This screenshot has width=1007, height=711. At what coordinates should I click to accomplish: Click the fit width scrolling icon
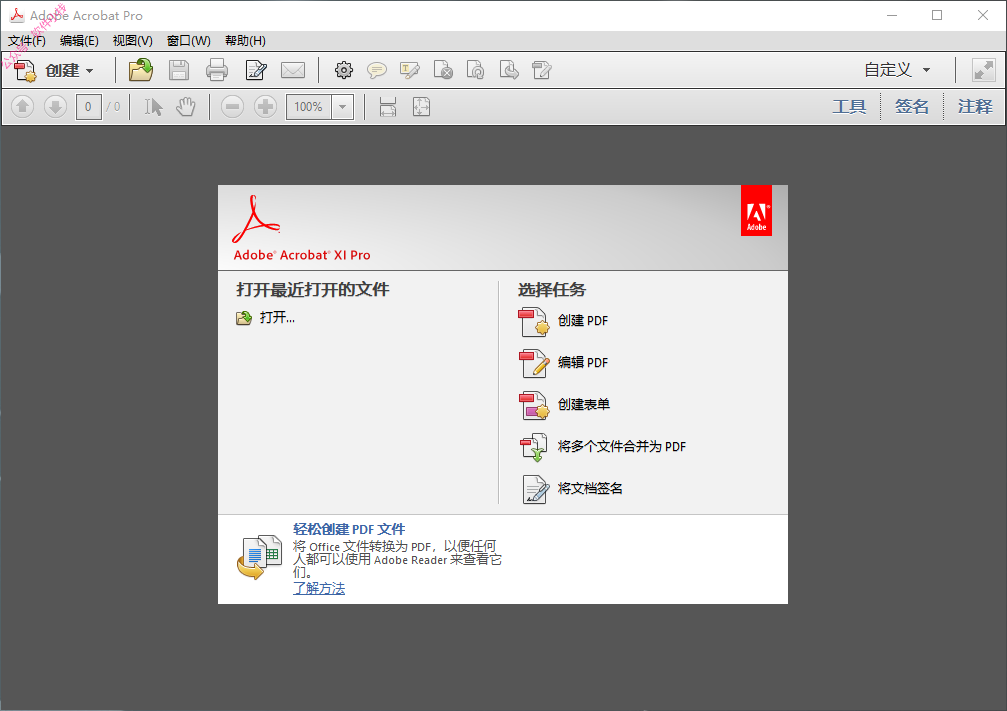388,107
